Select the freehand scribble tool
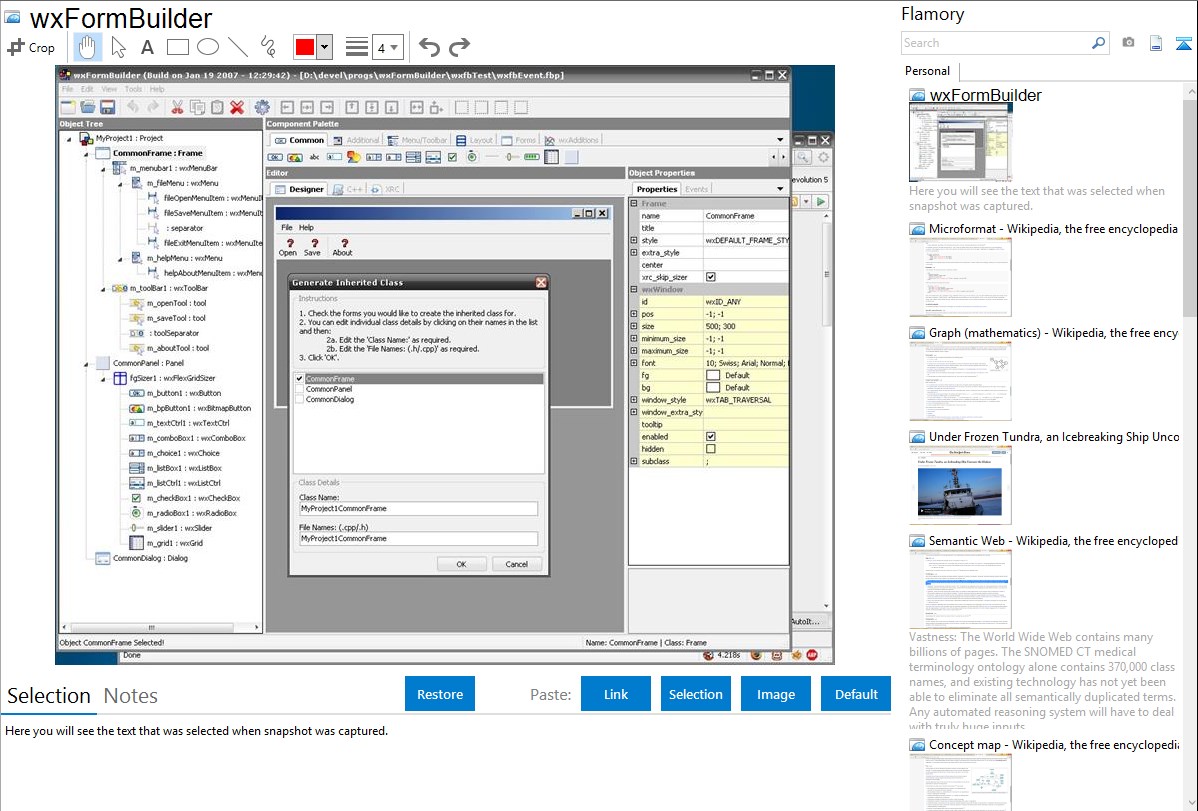The width and height of the screenshot is (1198, 811). click(x=268, y=47)
